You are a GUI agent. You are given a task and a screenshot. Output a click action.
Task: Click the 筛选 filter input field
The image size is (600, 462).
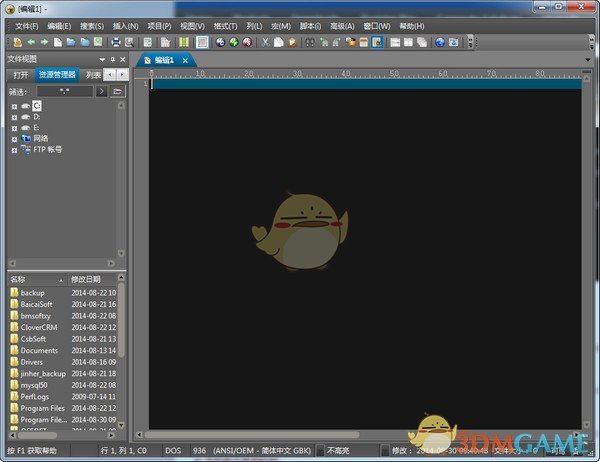click(63, 91)
